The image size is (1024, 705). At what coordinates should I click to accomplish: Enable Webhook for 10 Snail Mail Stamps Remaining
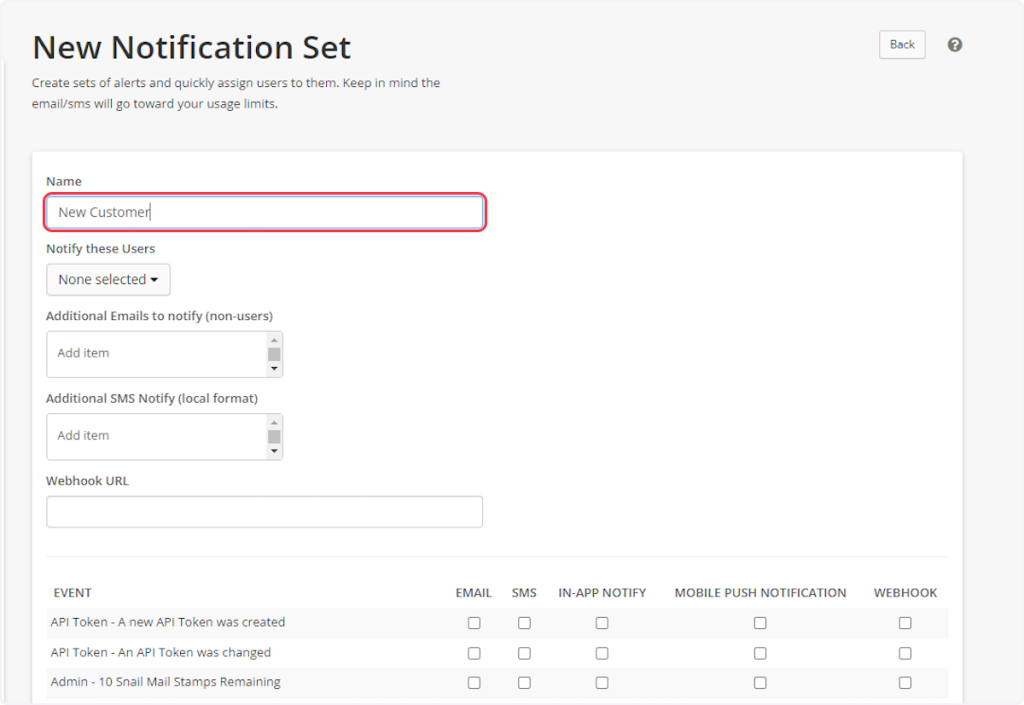(x=905, y=683)
